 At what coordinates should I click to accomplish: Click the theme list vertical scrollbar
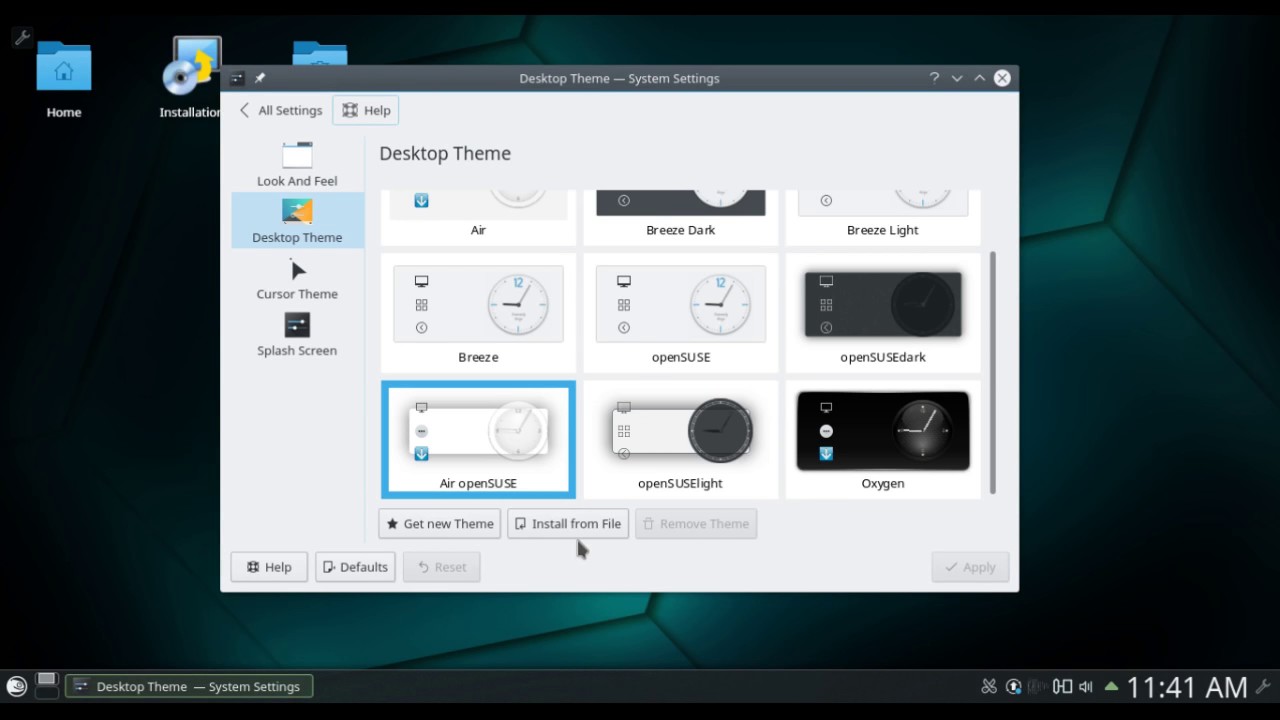click(993, 370)
